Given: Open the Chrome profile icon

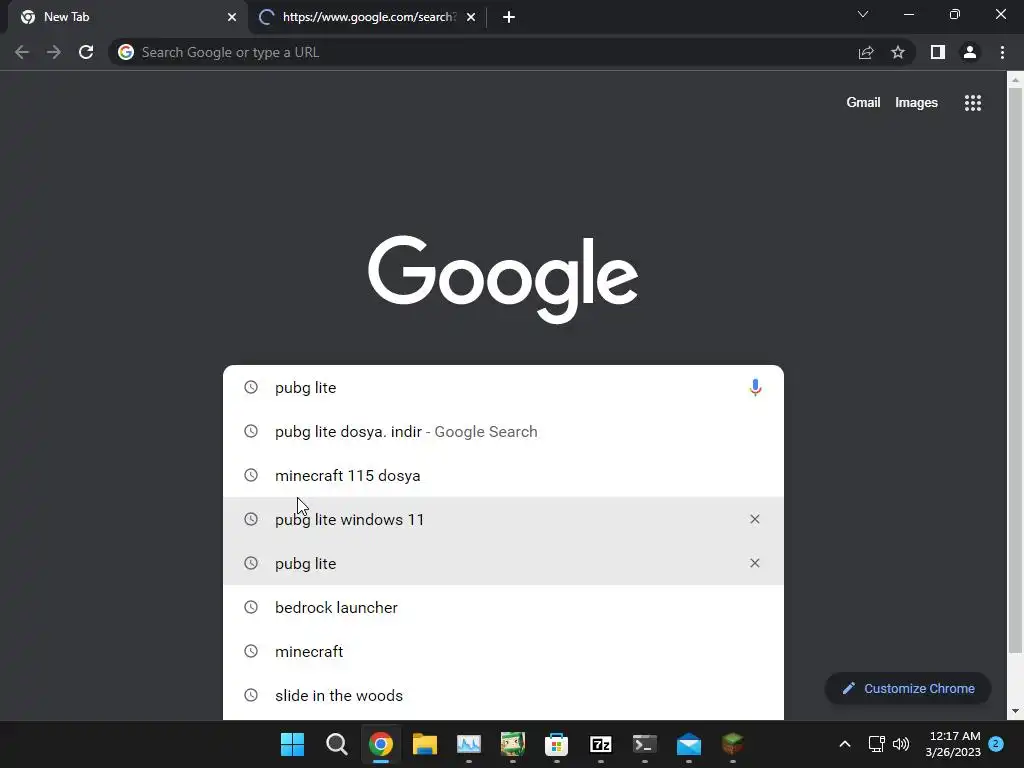Looking at the screenshot, I should pos(970,52).
